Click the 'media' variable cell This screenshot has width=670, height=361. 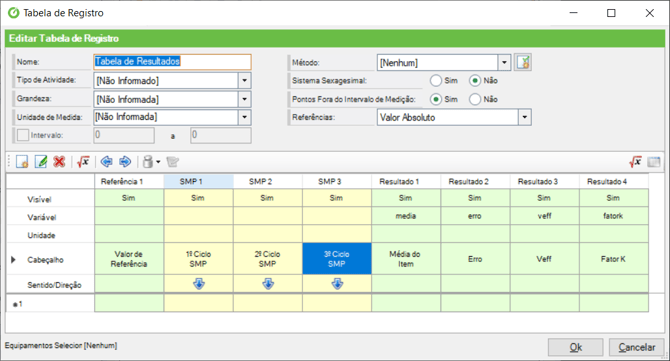(406, 216)
